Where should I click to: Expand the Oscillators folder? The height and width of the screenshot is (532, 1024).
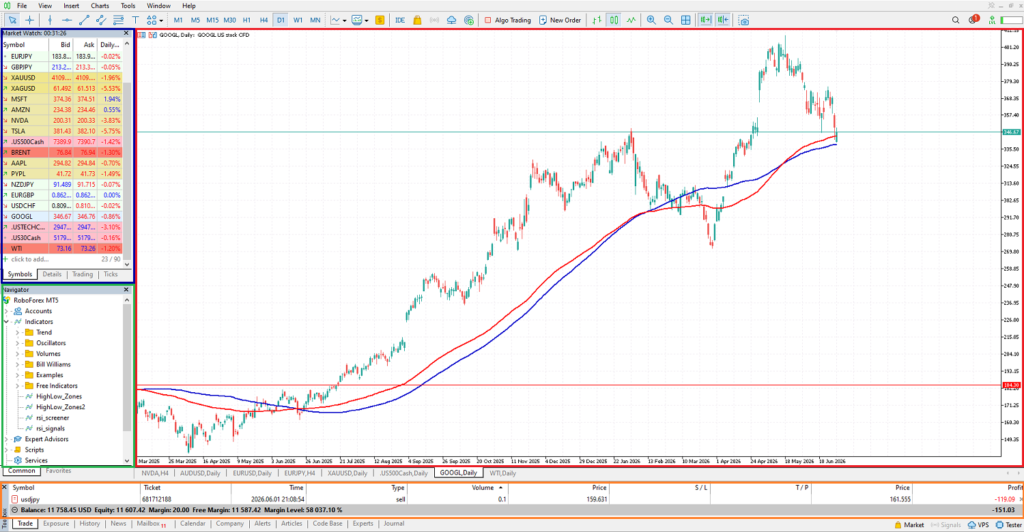coord(18,343)
